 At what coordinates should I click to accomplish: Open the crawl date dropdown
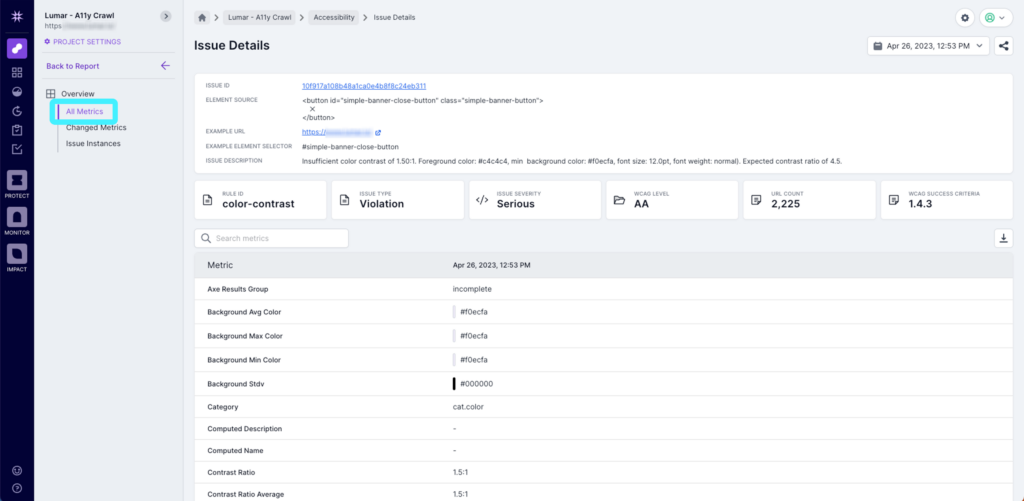pos(929,46)
